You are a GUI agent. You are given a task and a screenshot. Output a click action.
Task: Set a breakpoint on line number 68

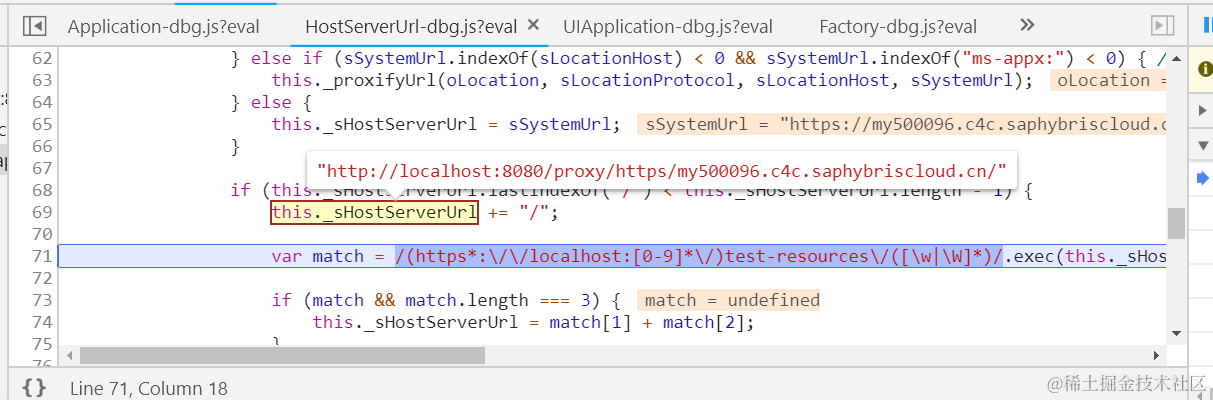click(x=41, y=190)
